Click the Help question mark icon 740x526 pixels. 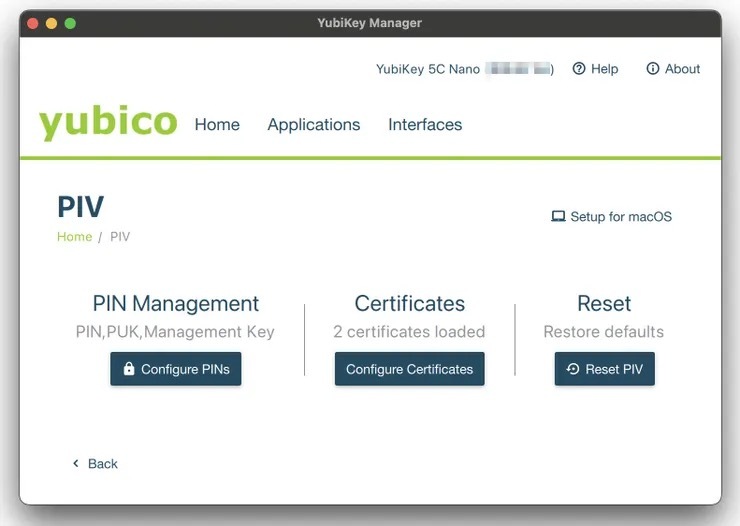tap(579, 69)
